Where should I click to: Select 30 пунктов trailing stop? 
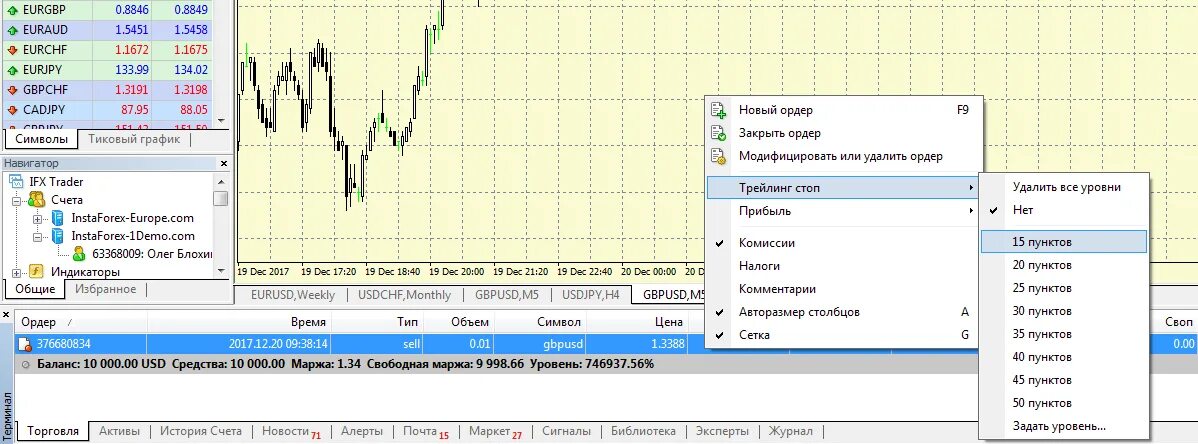[x=1064, y=311]
